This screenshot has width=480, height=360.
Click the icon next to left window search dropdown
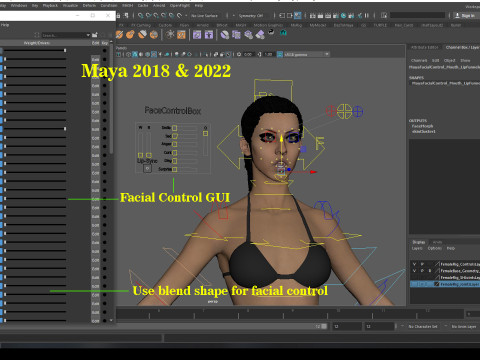(95, 35)
